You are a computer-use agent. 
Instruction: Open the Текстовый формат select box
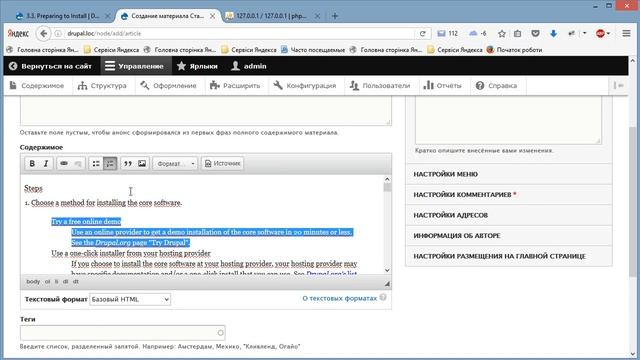pos(130,299)
